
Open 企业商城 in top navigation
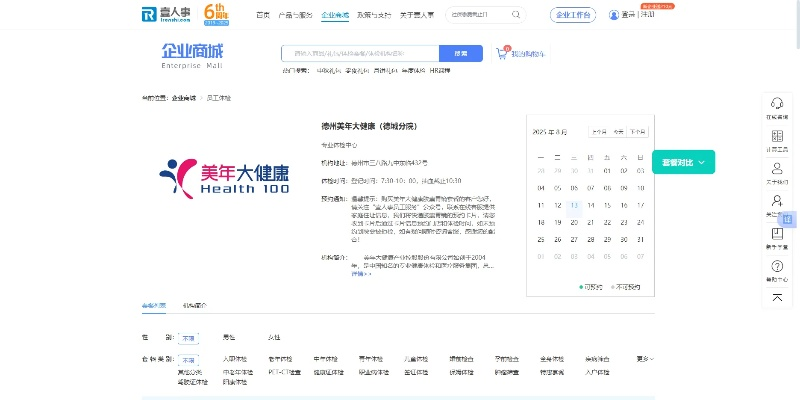(x=335, y=15)
